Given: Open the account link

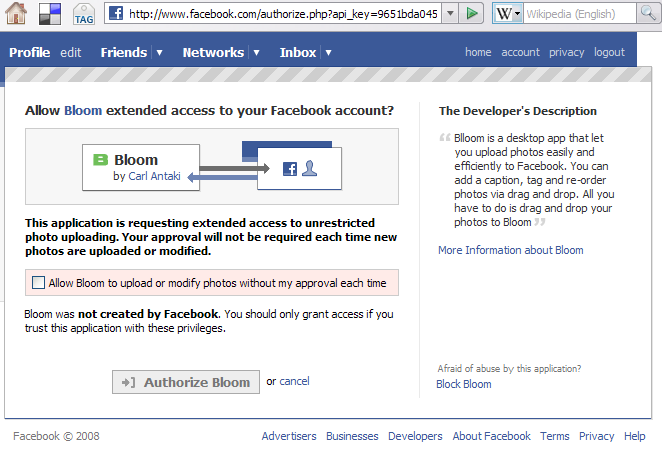Looking at the screenshot, I should 520,52.
